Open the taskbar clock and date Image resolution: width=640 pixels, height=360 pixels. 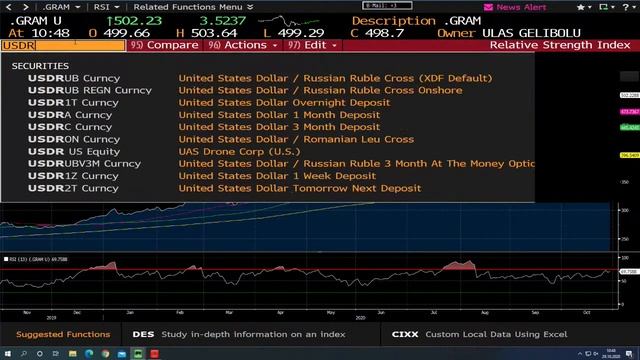(x=611, y=353)
